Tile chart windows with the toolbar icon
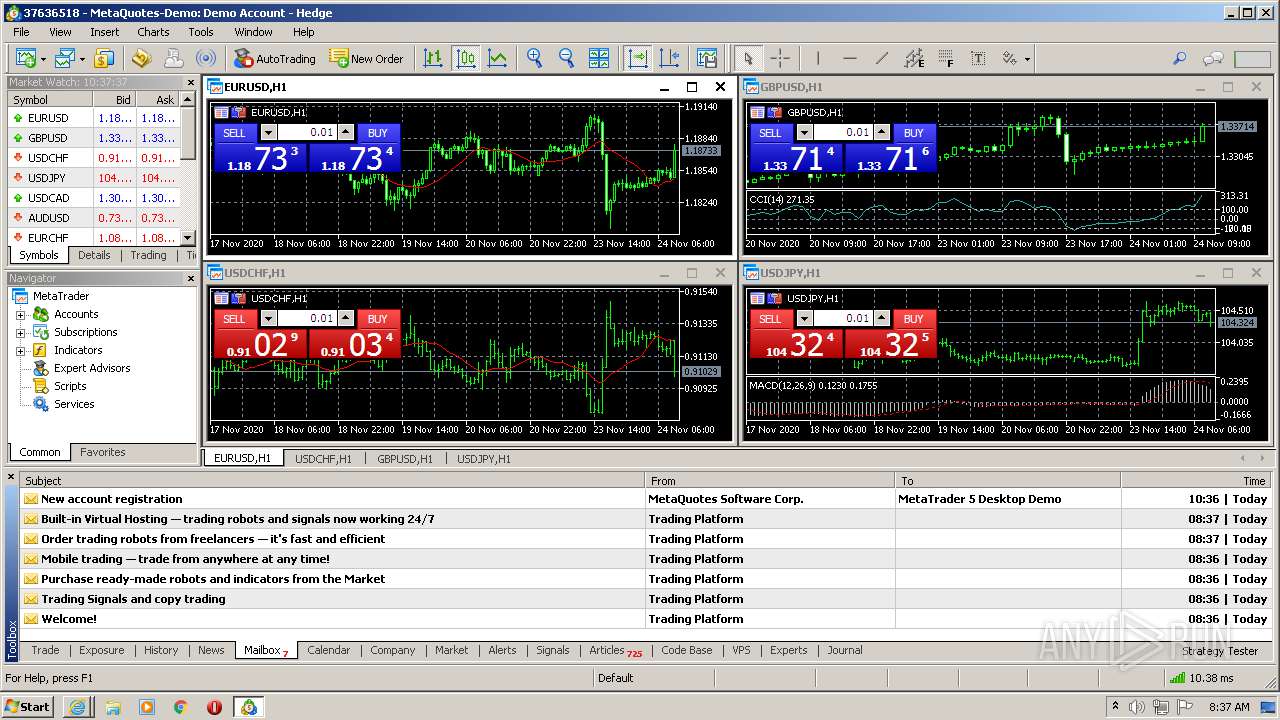 pyautogui.click(x=598, y=58)
